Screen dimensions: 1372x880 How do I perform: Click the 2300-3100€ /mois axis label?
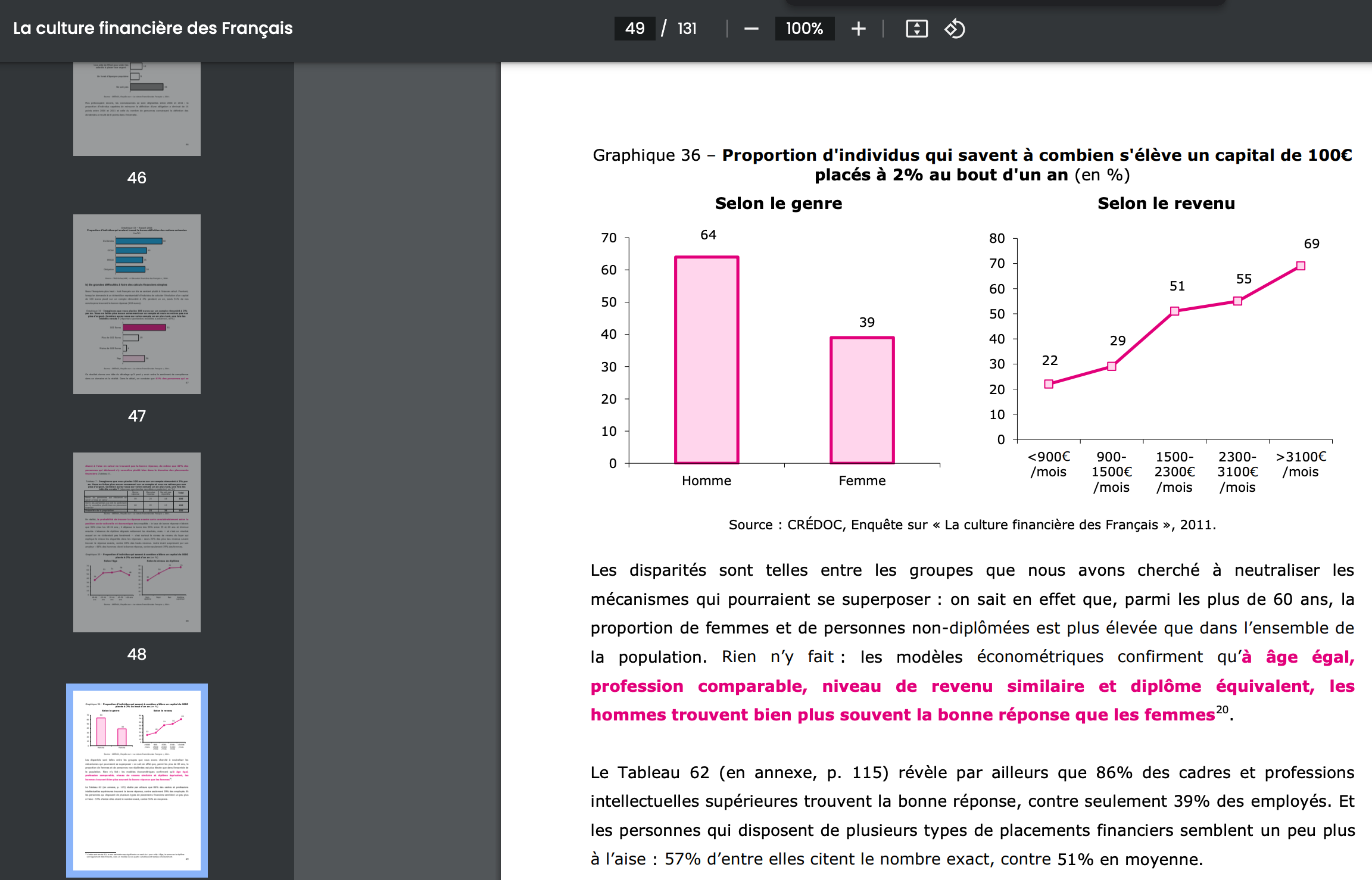coord(1237,472)
